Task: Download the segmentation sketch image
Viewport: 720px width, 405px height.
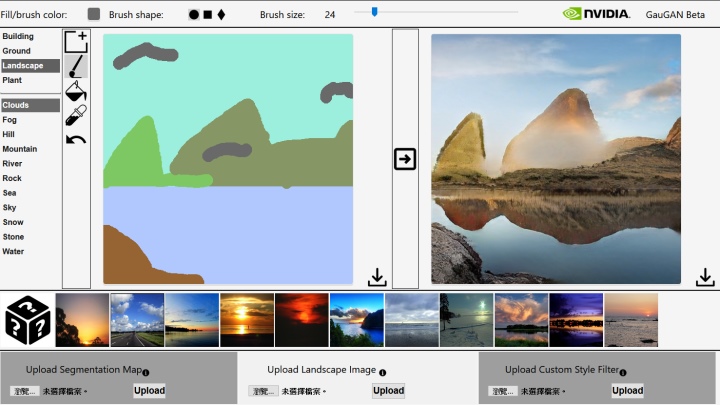Action: pyautogui.click(x=377, y=277)
